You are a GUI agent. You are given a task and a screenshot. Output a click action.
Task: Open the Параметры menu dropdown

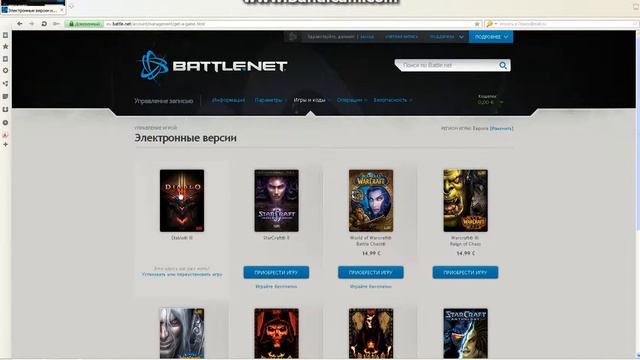271,100
